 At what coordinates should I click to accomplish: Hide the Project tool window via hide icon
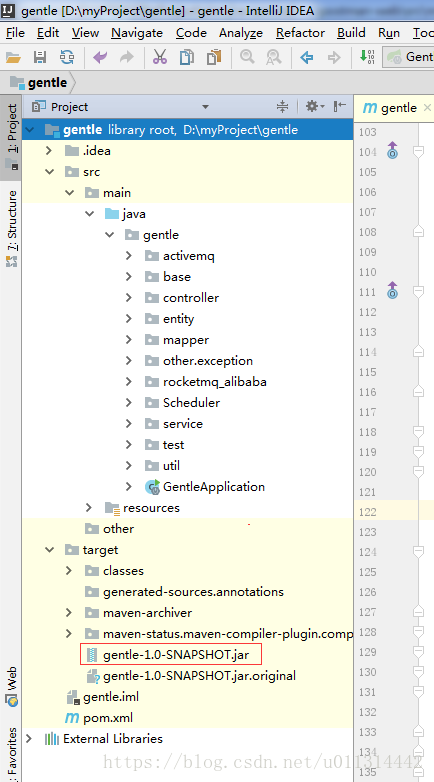pyautogui.click(x=340, y=106)
